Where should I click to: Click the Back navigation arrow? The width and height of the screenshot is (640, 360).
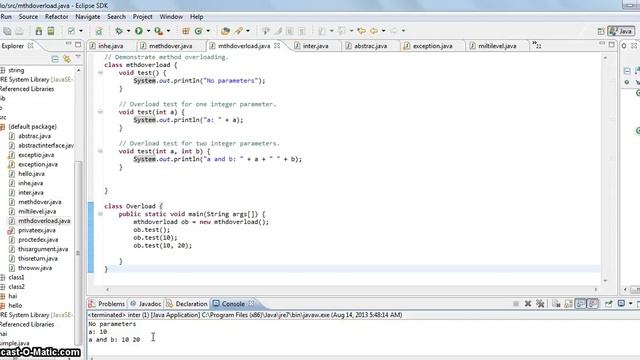374,31
